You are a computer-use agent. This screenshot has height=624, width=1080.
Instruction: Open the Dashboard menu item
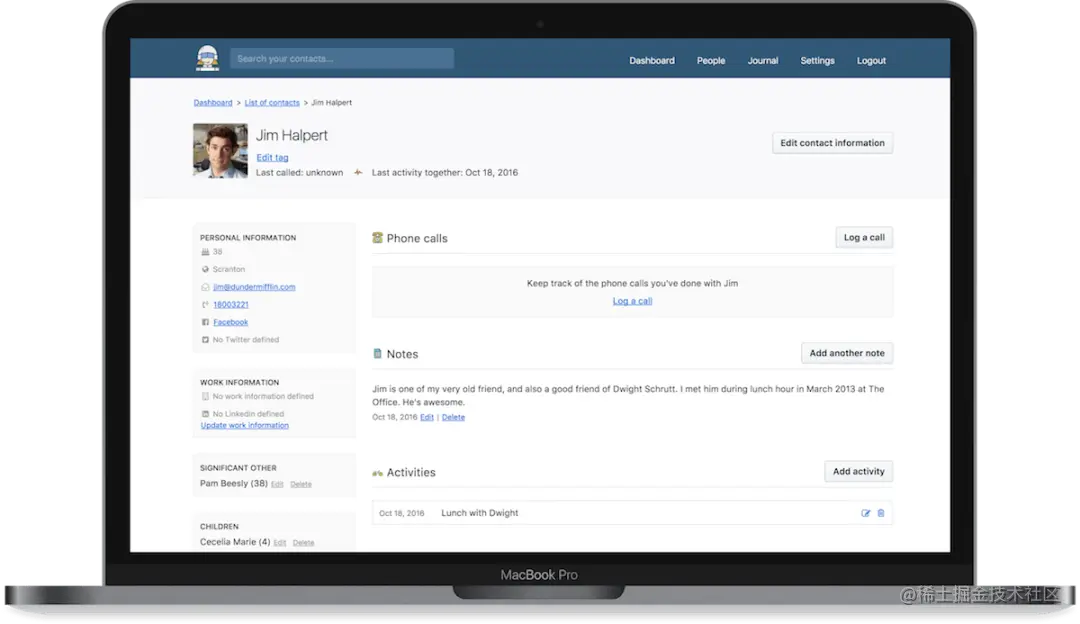click(x=652, y=61)
